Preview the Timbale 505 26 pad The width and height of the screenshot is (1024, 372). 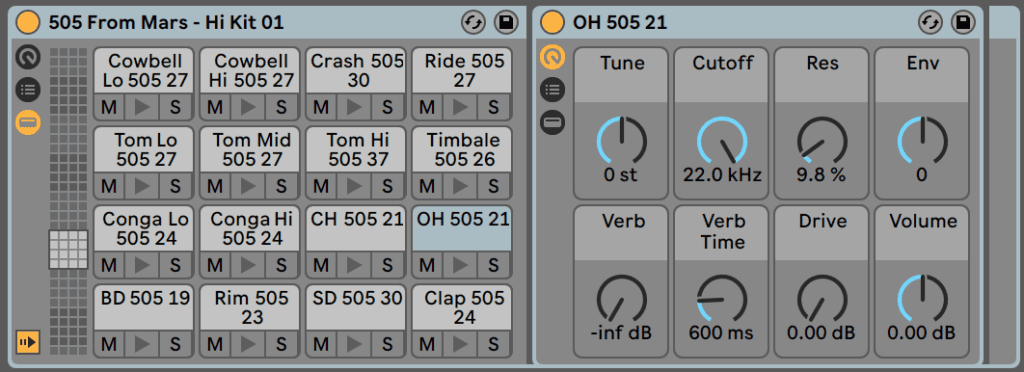coord(460,186)
